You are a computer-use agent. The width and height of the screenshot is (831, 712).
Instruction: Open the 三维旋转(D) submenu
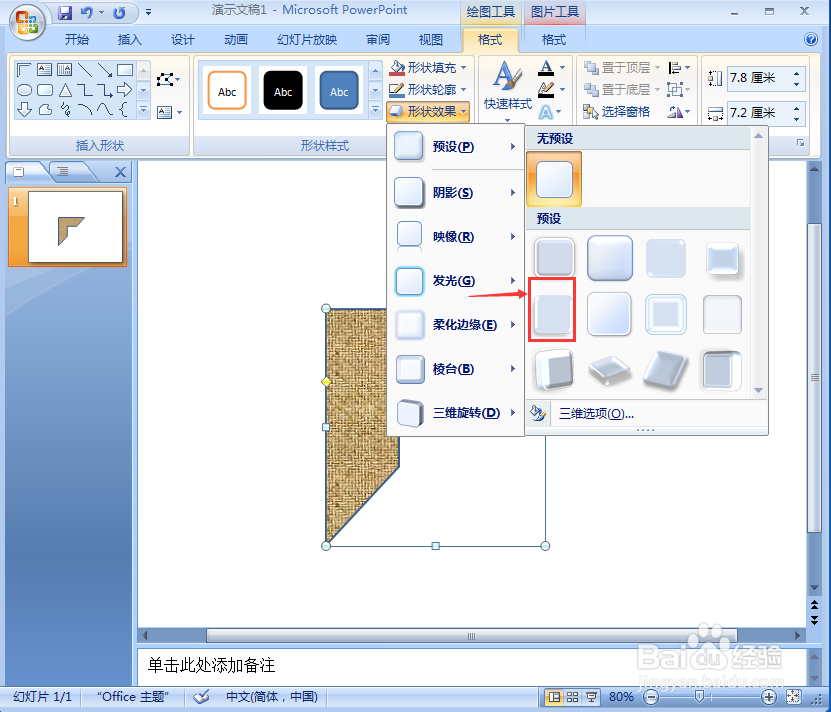click(x=456, y=412)
